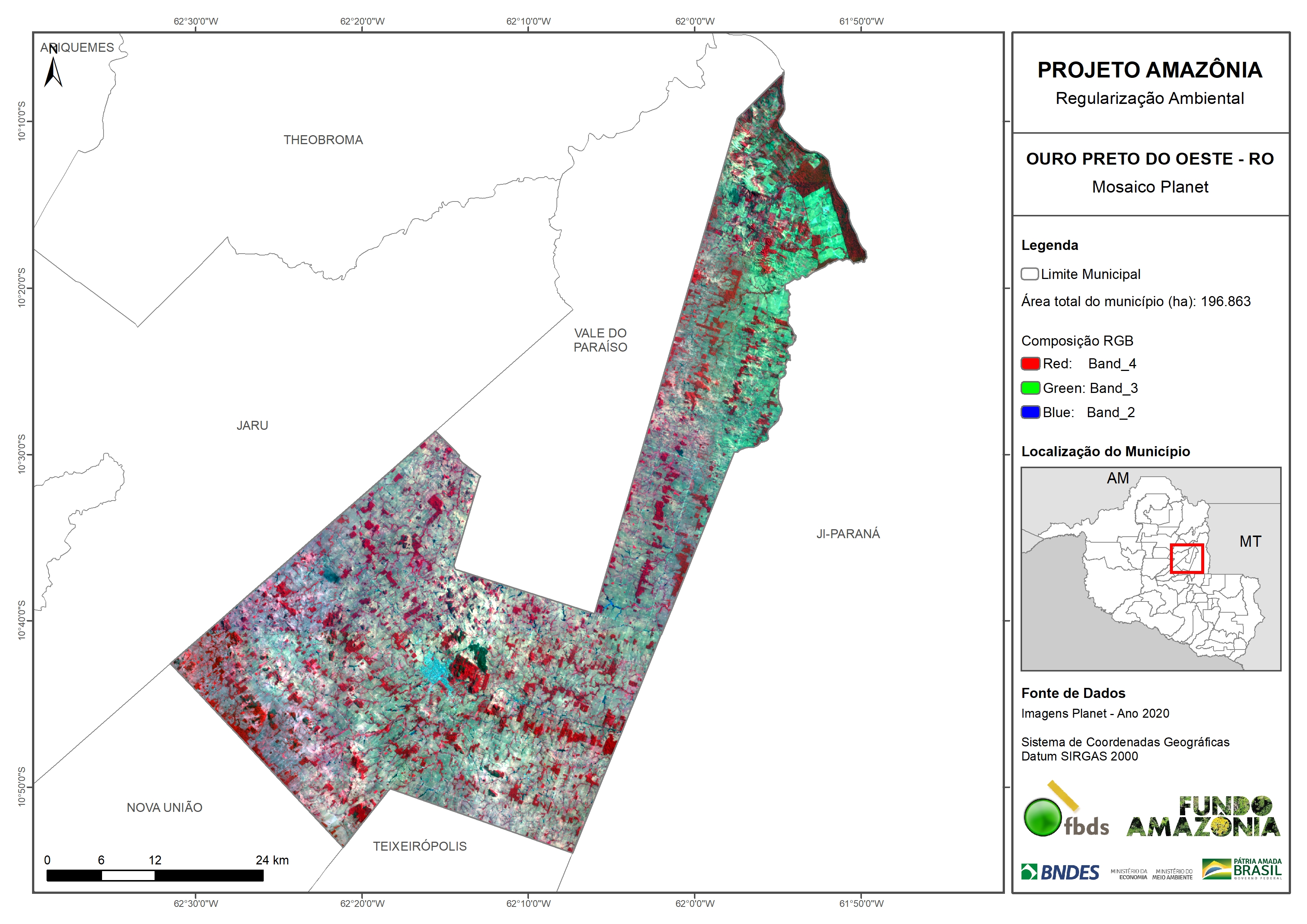Viewport: 1307px width, 924px height.
Task: Click the Ministério do Meio Ambiente logo
Action: click(1172, 874)
